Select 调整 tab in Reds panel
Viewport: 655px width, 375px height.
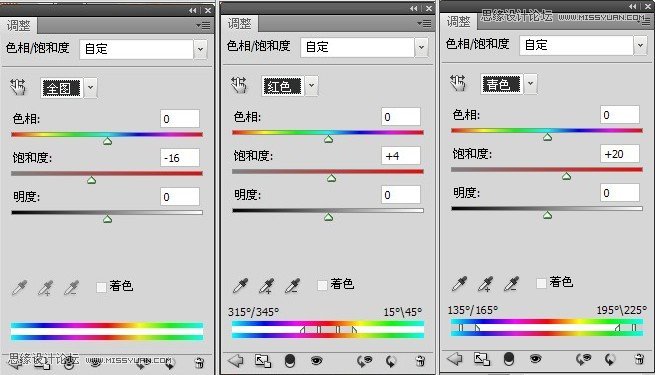[239, 24]
